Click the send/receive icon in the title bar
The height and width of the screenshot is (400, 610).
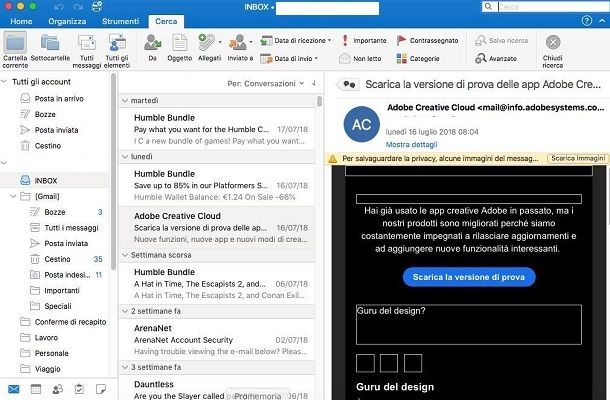point(97,7)
